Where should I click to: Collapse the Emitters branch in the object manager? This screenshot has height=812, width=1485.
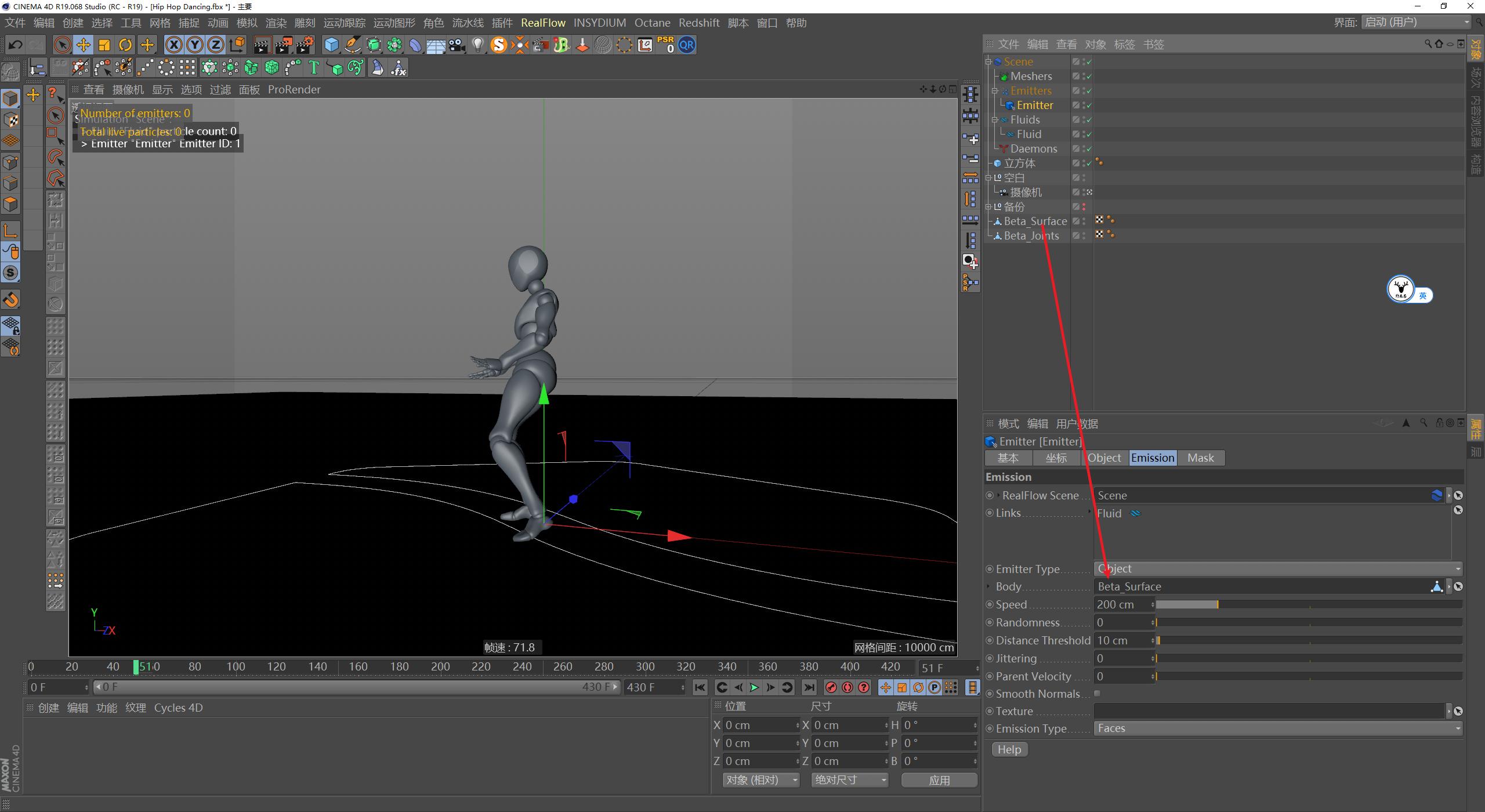tap(994, 90)
